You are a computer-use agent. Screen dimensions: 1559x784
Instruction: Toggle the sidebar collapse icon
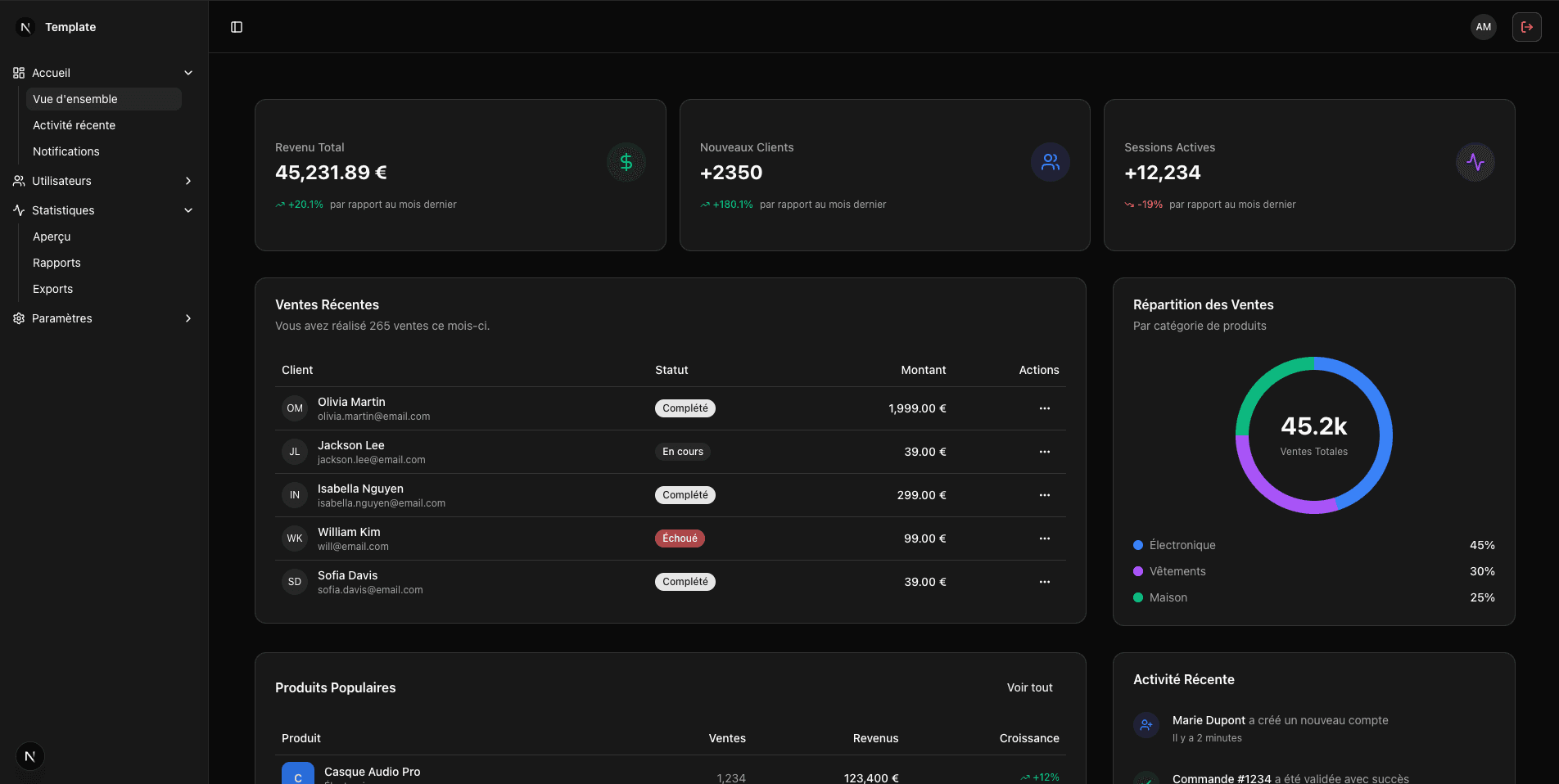click(237, 26)
